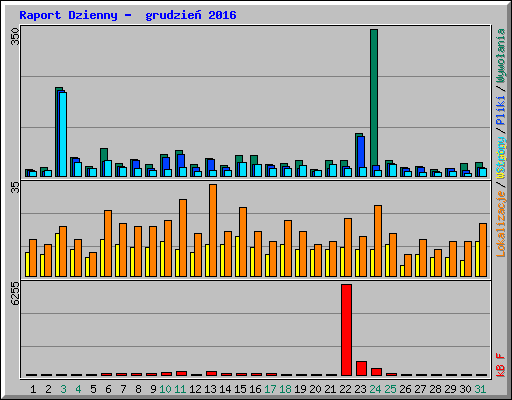
Task: Click the chart title Raport Dzienny
Action: [x=68, y=15]
